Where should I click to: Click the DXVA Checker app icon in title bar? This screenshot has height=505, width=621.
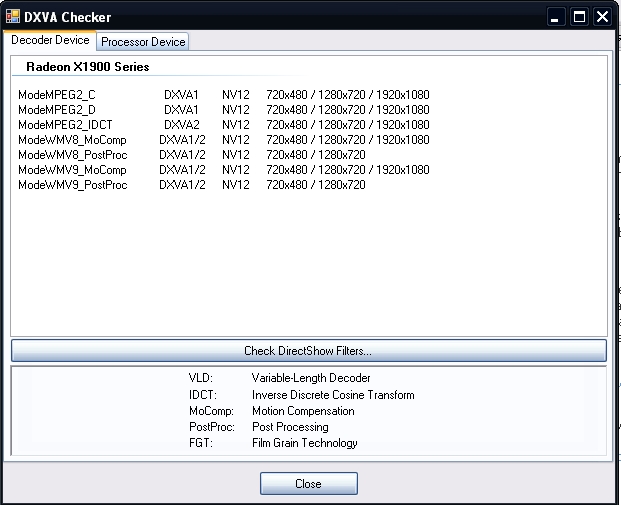point(13,16)
